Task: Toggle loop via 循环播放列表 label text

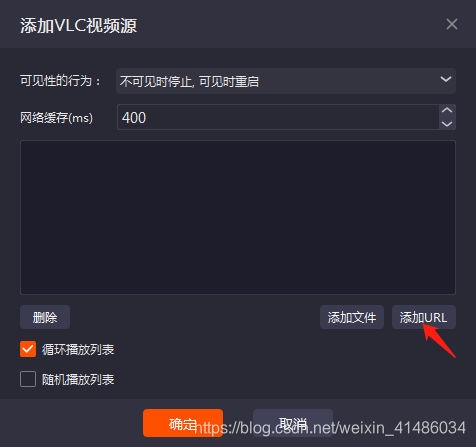Action: (x=78, y=349)
